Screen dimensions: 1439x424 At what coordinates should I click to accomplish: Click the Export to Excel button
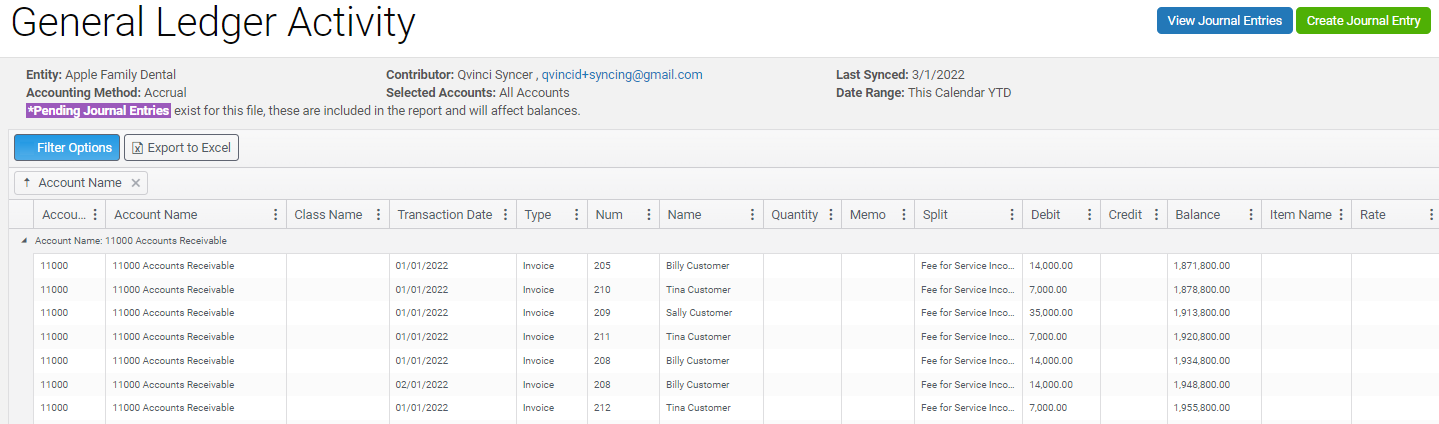coord(181,148)
